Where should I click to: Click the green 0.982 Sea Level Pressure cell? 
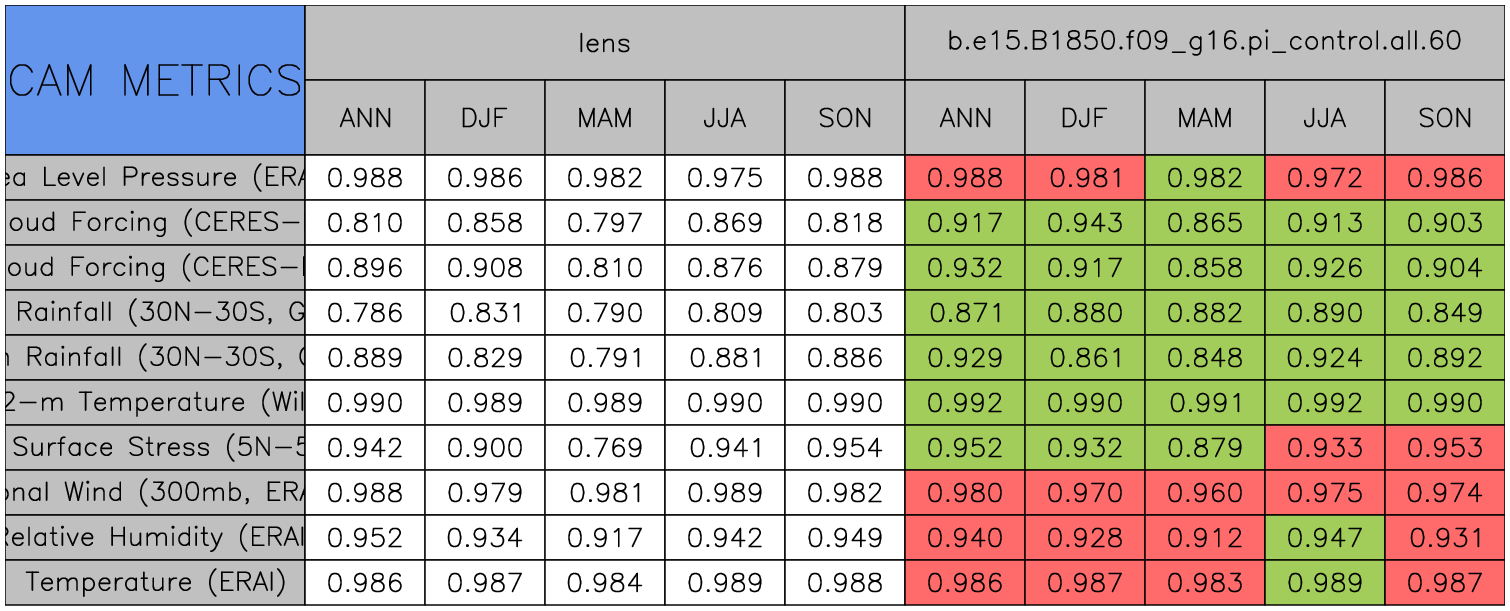pos(1205,178)
